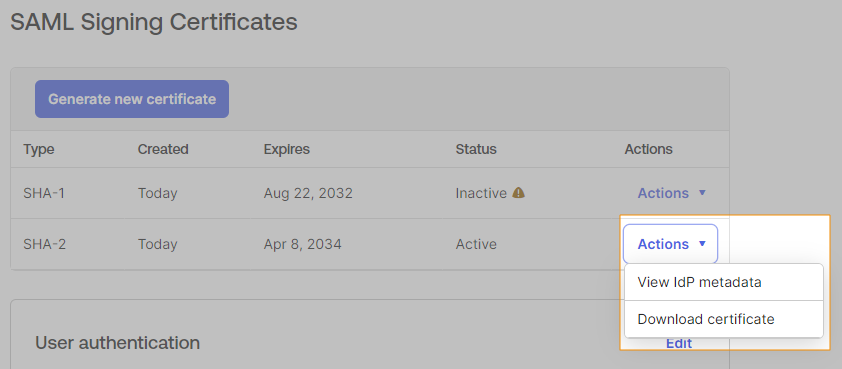This screenshot has height=369, width=842.
Task: Click the Apr 8, 2034 expiry date
Action: point(302,244)
